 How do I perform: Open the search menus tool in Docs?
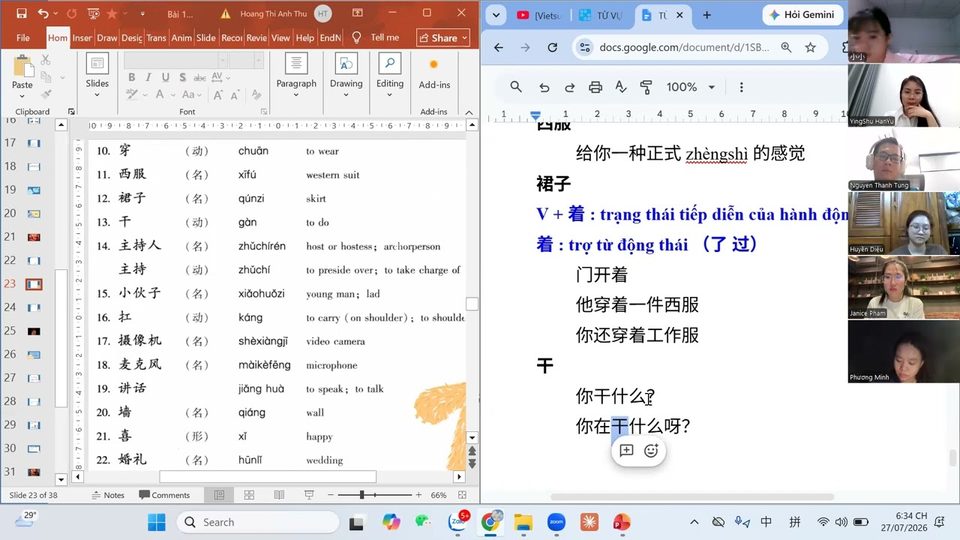[516, 87]
